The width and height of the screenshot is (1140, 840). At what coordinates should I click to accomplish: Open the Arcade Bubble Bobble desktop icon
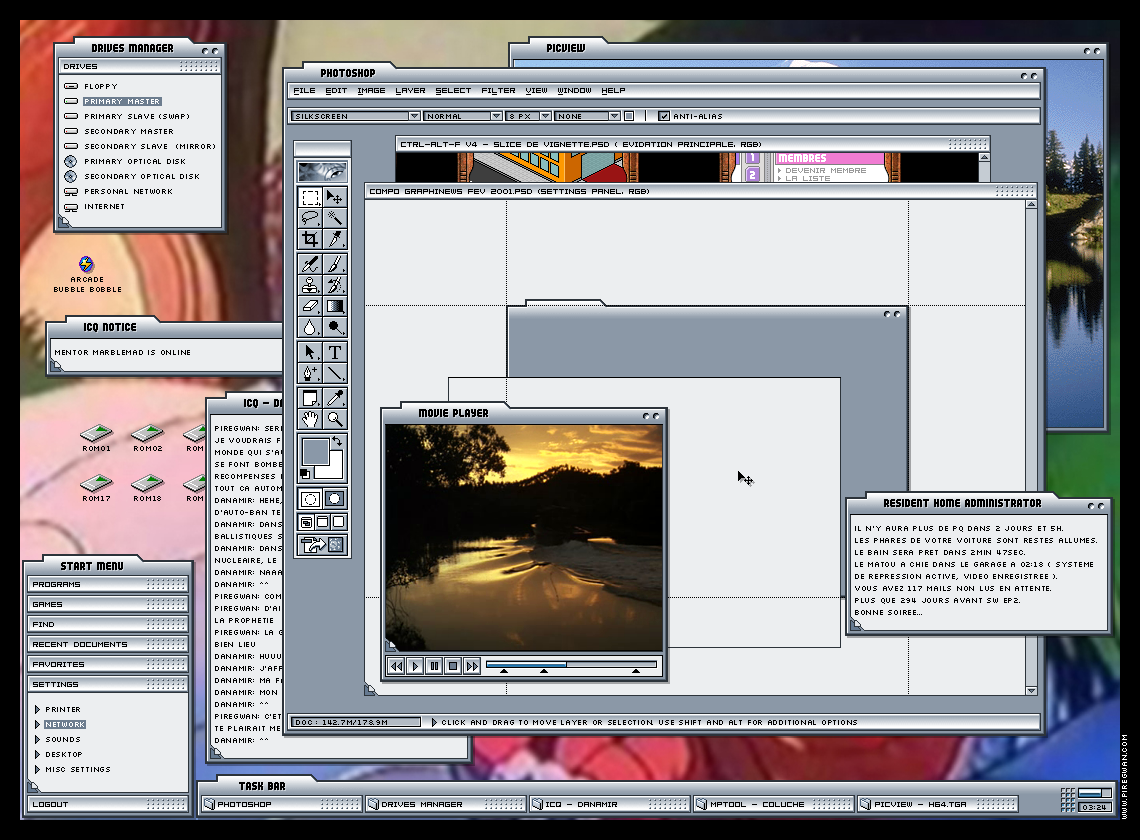tap(87, 273)
